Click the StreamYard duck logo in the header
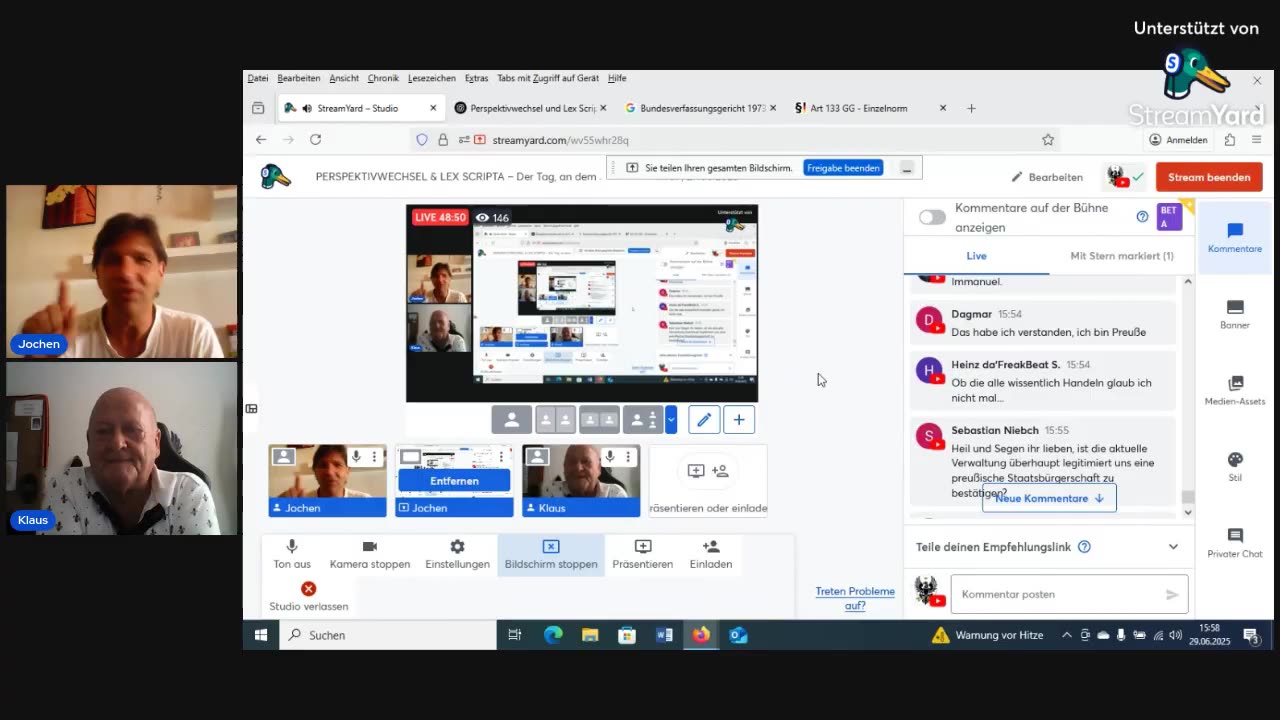 click(x=275, y=177)
